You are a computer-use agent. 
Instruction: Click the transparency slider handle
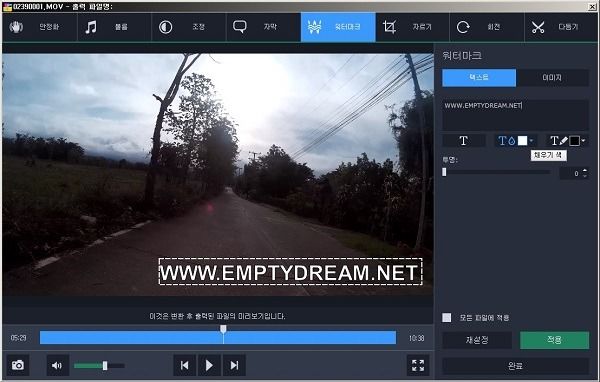tap(444, 172)
